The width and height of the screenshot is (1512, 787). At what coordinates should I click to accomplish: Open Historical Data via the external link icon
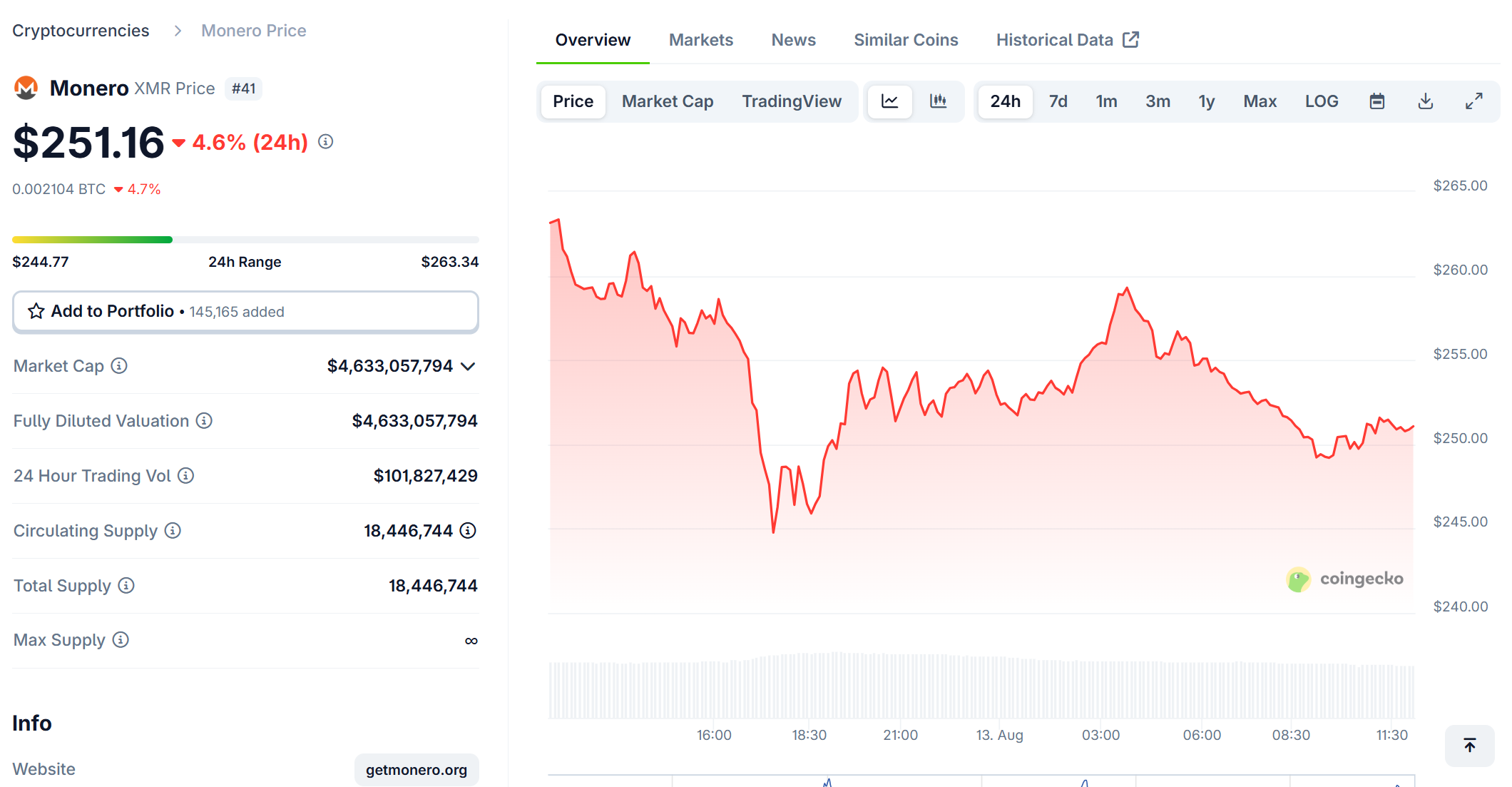(1131, 39)
